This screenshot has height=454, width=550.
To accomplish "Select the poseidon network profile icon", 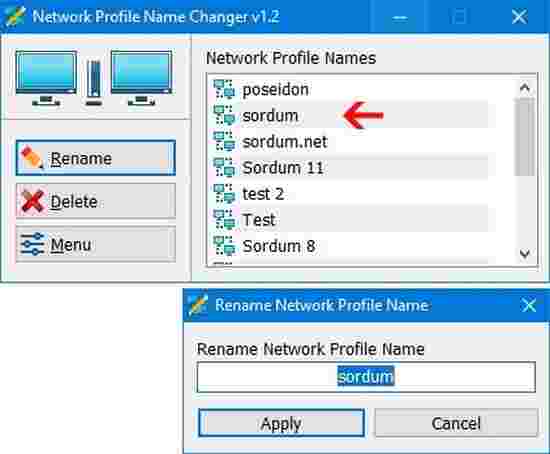I will click(224, 89).
